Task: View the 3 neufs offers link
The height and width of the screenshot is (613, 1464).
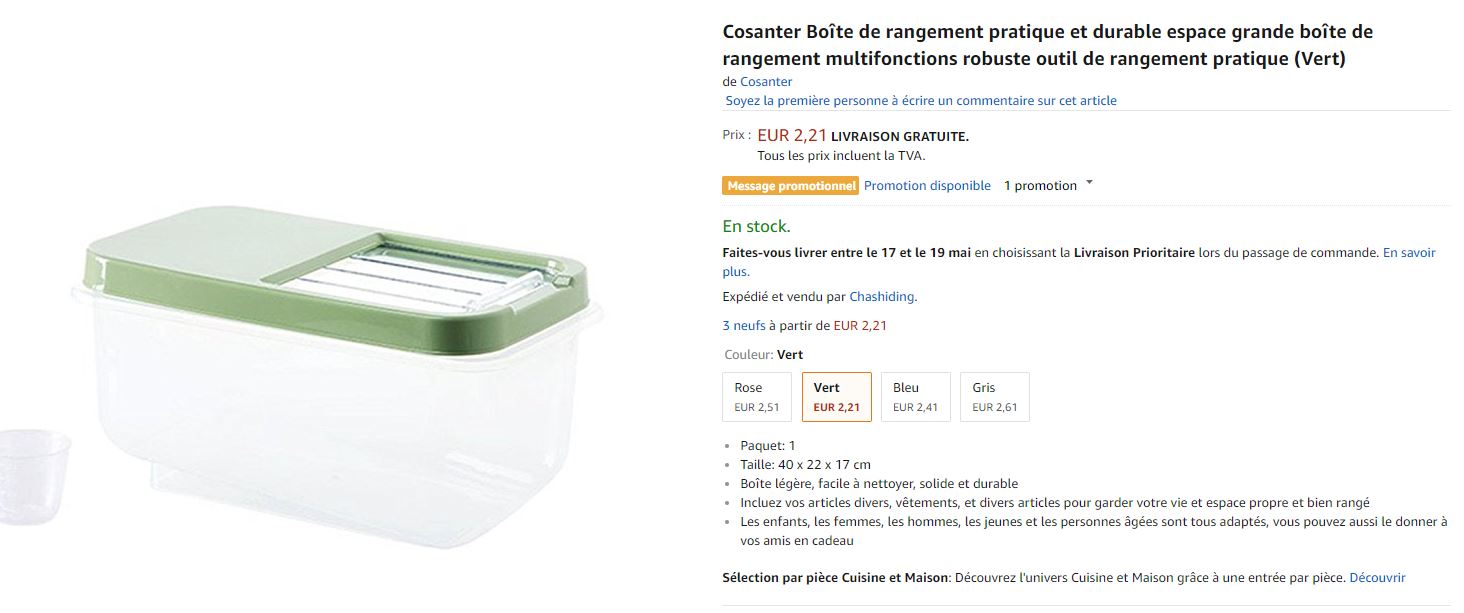Action: pyautogui.click(x=743, y=326)
